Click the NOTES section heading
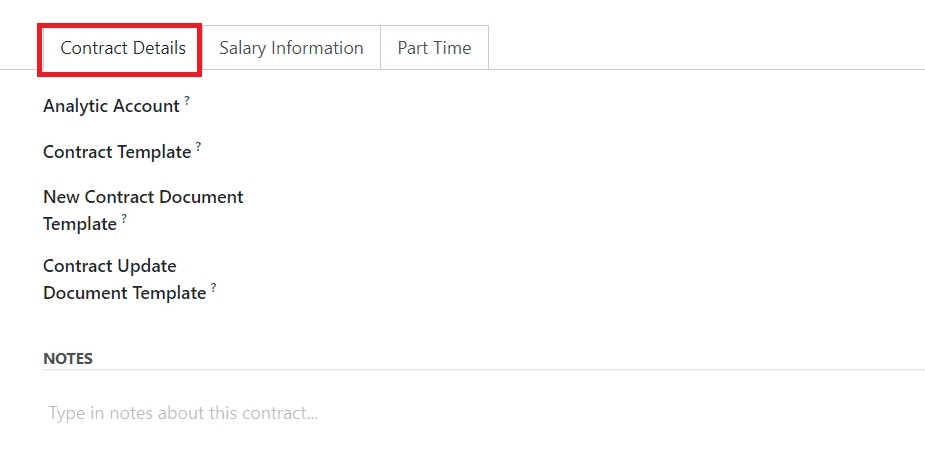Image resolution: width=925 pixels, height=470 pixels. click(68, 358)
